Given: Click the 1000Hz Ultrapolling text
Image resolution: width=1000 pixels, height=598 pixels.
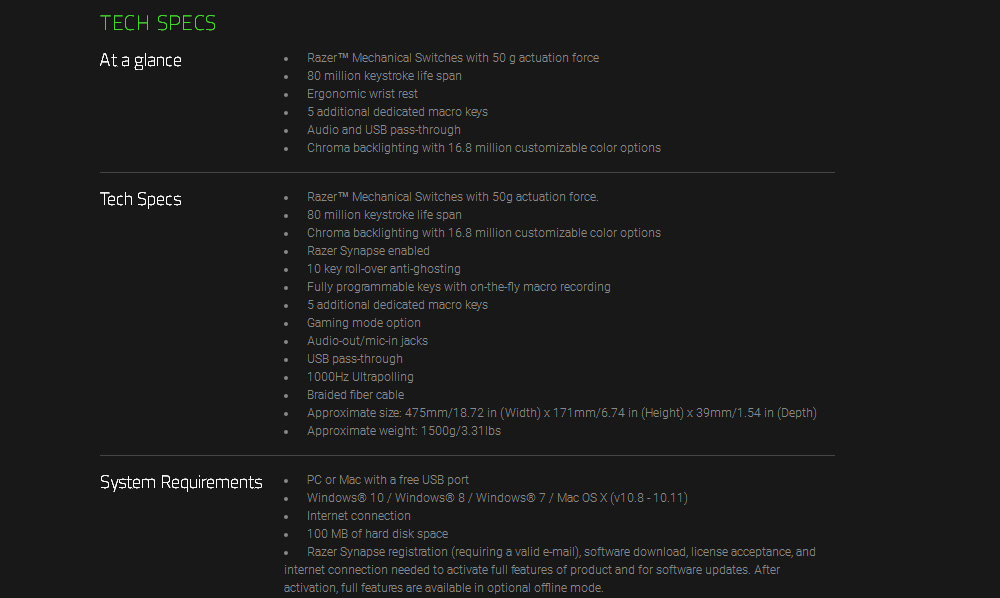Looking at the screenshot, I should 360,377.
